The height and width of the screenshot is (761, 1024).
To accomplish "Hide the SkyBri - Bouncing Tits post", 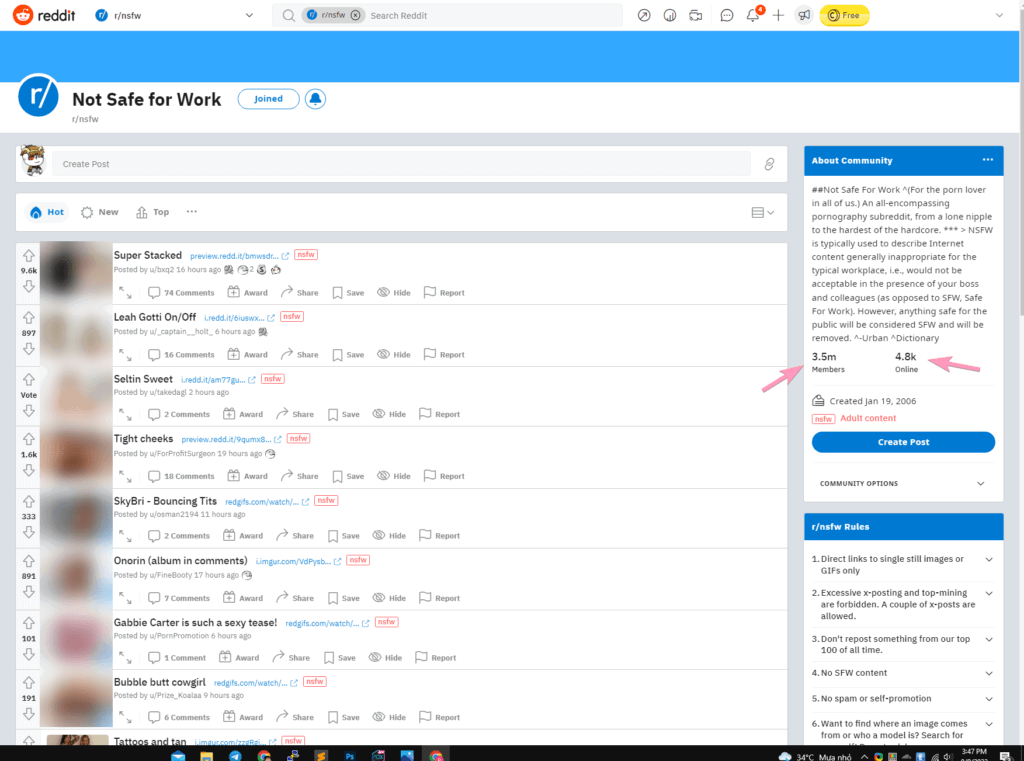I will pyautogui.click(x=389, y=536).
